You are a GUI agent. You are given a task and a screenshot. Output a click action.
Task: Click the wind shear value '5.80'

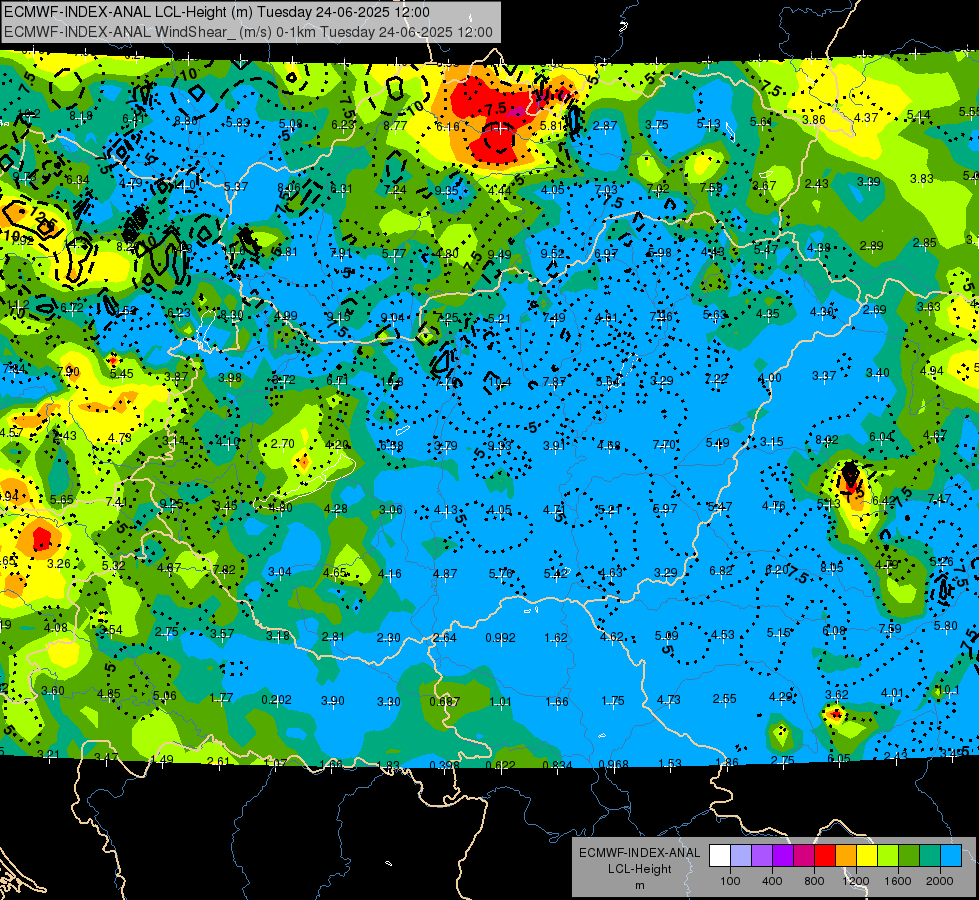tap(946, 625)
